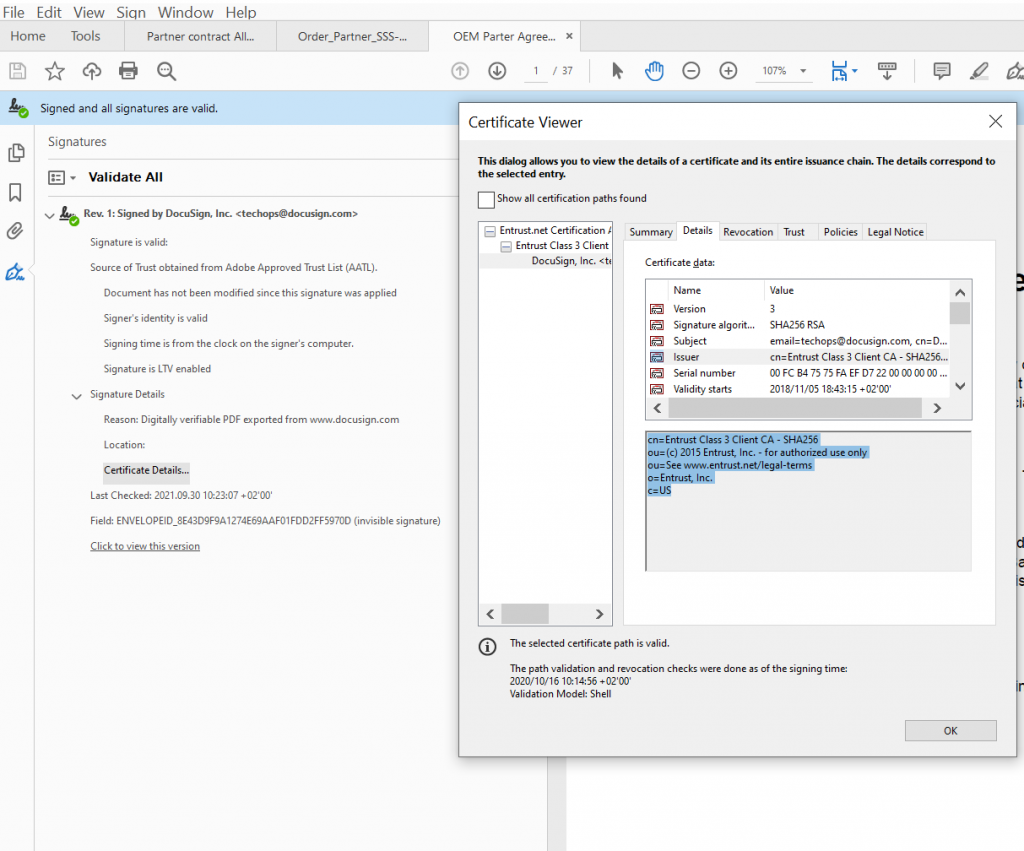Select the Hand pan tool

654,71
